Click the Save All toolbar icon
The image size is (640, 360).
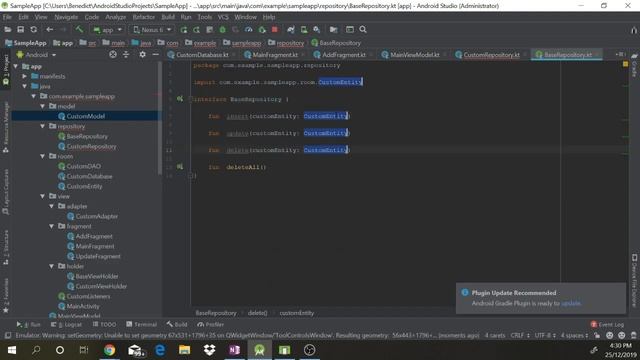pos(20,29)
